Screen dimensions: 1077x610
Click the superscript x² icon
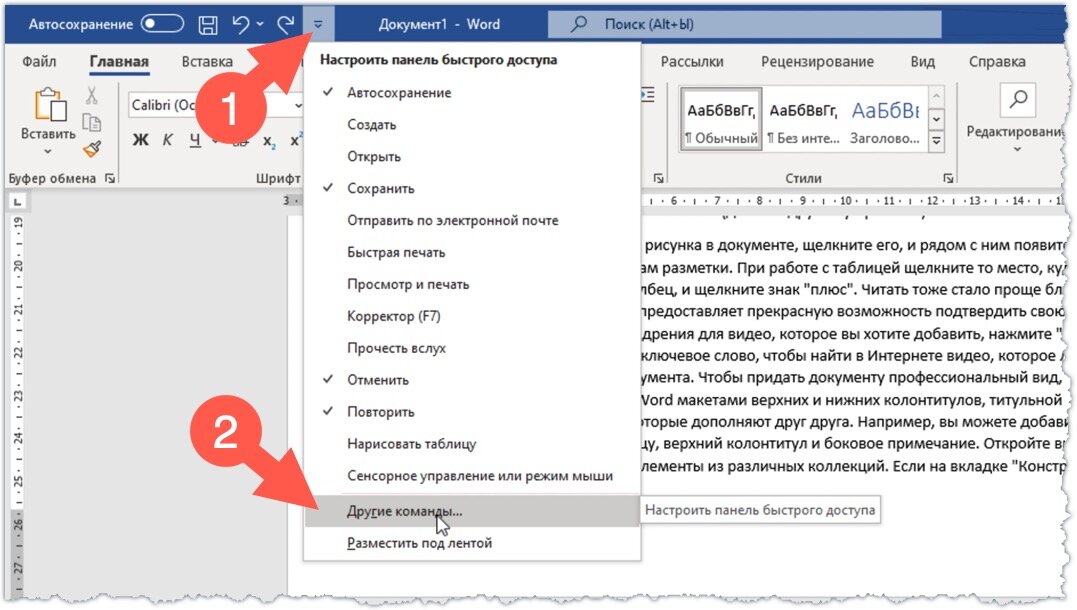coord(297,140)
